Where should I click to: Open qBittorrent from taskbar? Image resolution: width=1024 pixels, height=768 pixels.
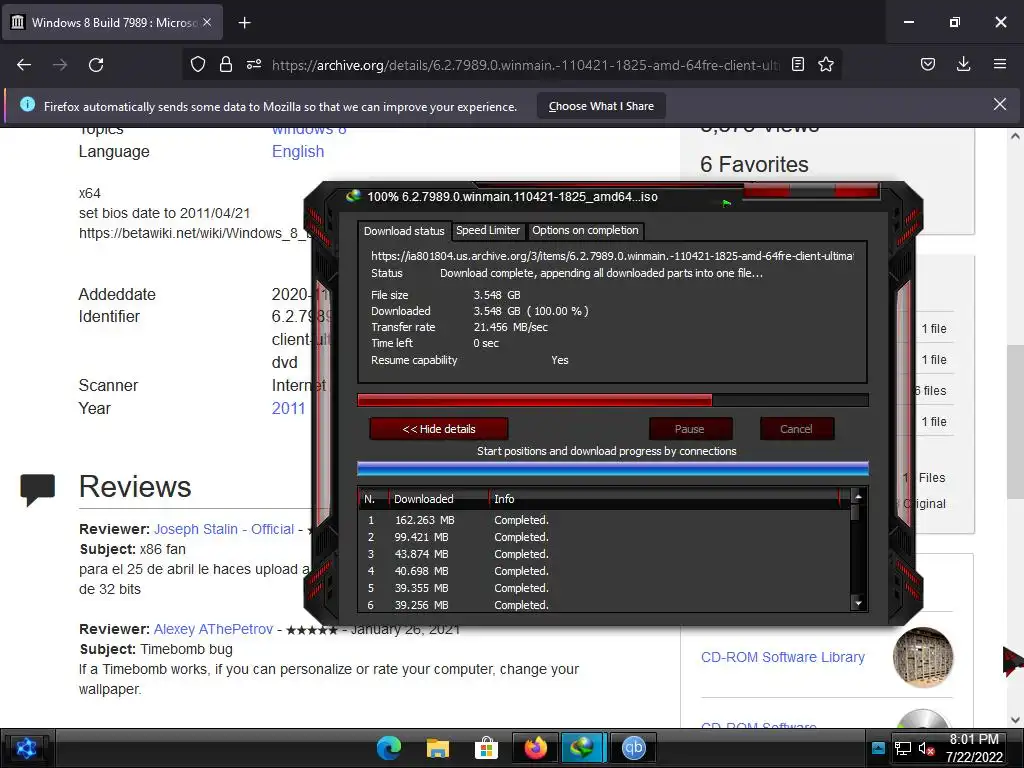tap(632, 748)
